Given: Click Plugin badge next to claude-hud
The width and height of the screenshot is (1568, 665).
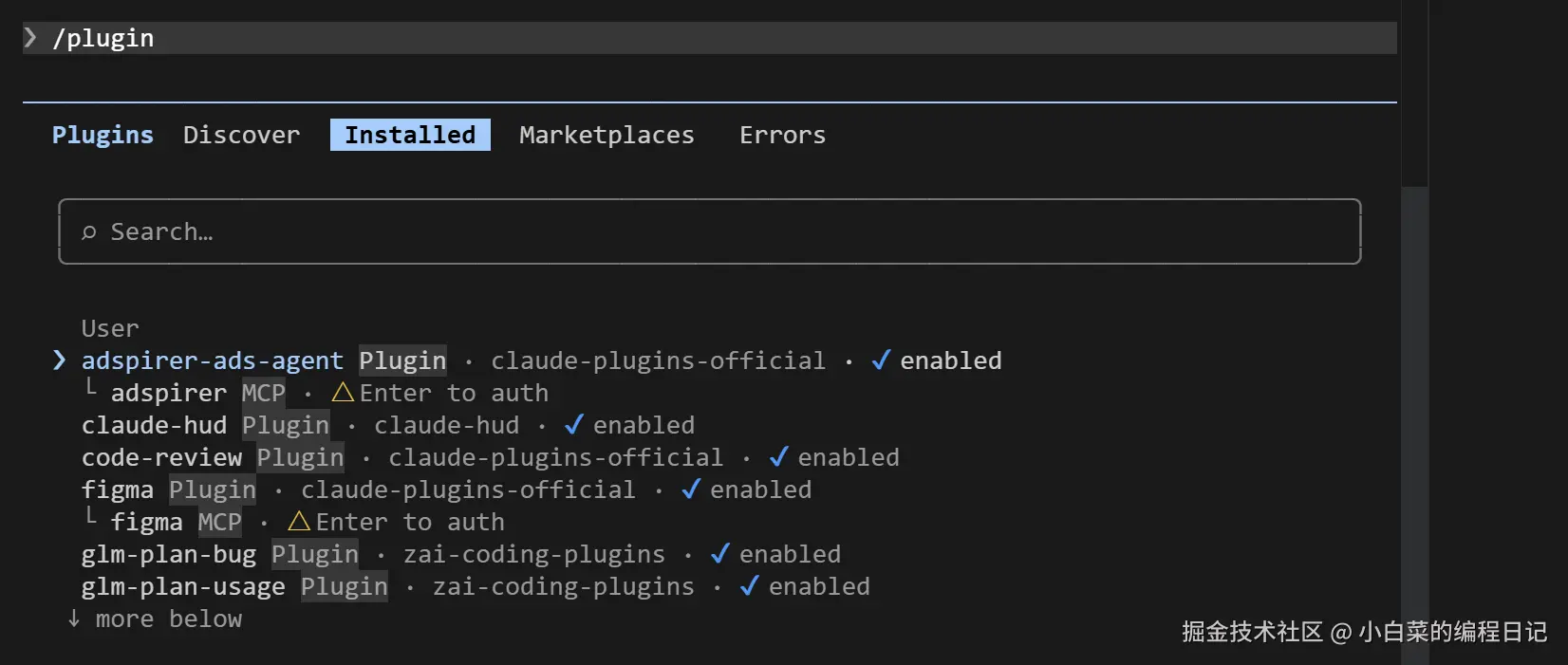Looking at the screenshot, I should click(286, 425).
